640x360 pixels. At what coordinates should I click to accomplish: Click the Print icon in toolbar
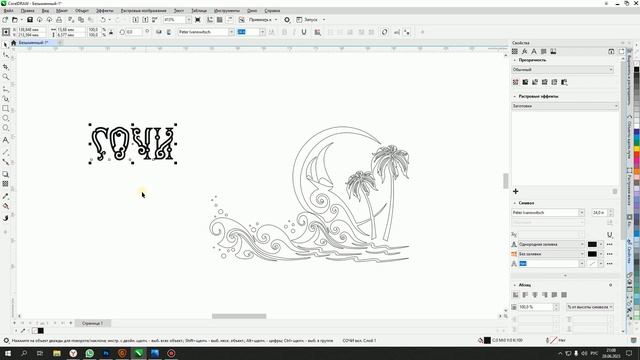(59, 20)
